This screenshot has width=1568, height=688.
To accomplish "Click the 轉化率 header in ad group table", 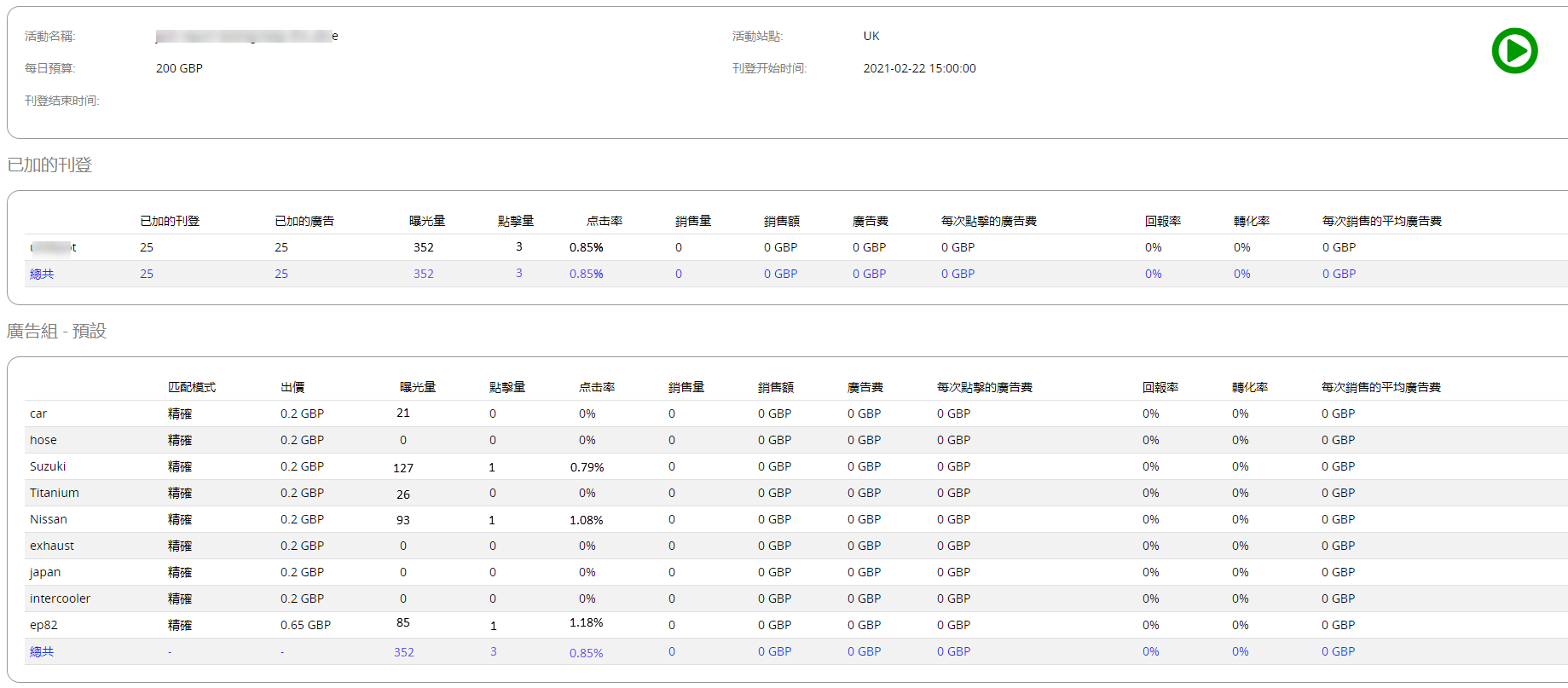I will coord(1250,387).
